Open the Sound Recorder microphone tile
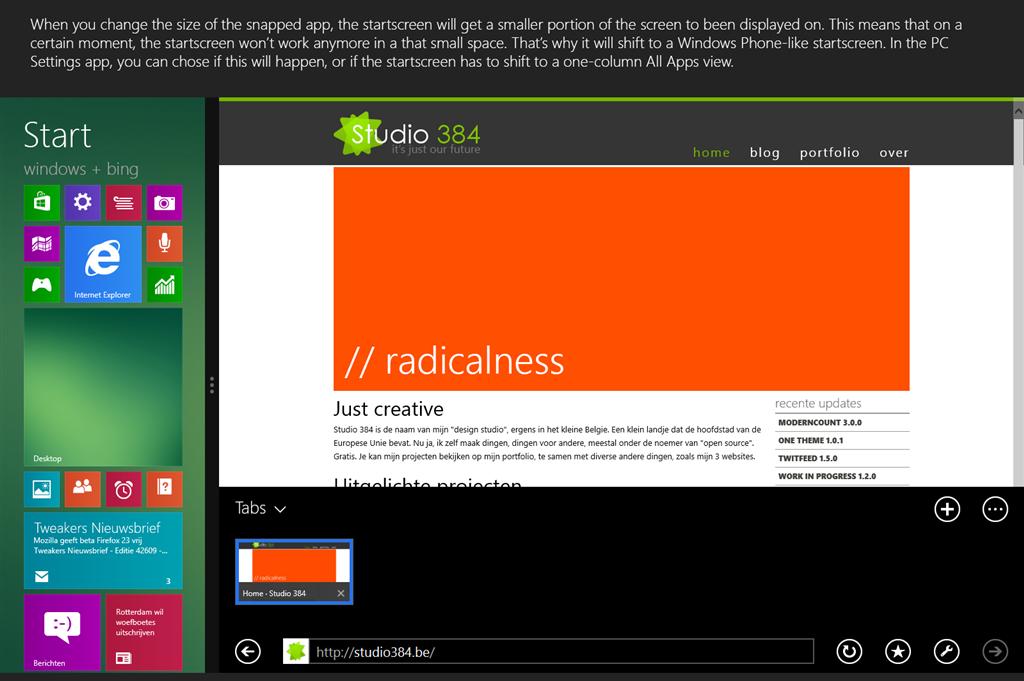Viewport: 1024px width, 681px height. (165, 244)
